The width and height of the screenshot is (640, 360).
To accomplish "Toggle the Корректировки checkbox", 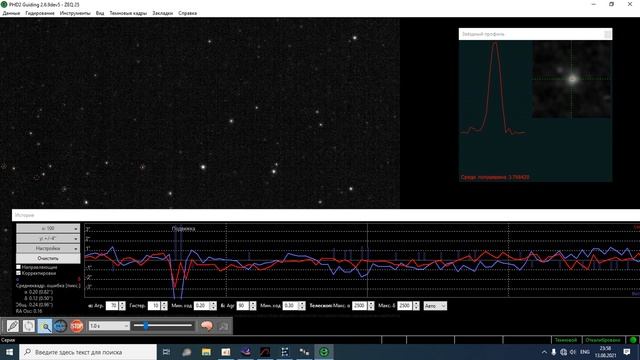I will click(x=18, y=273).
